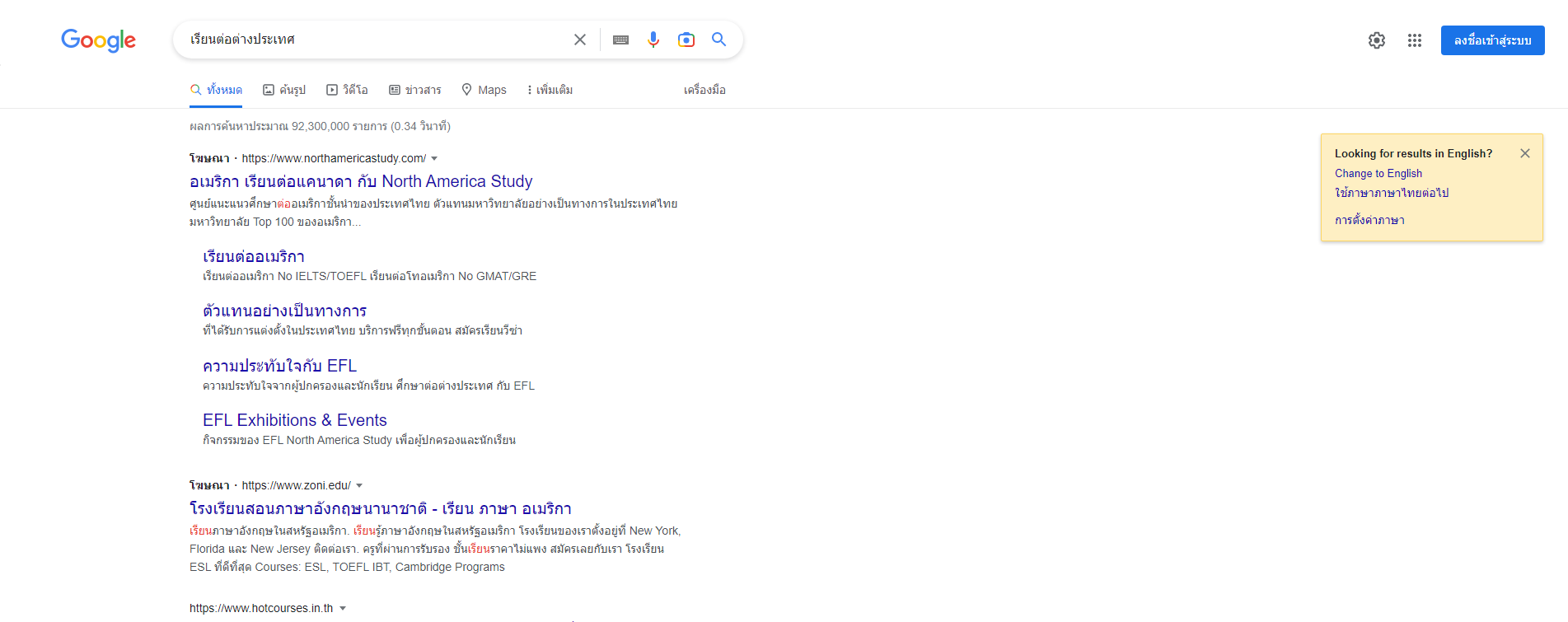Expand the เพิ่มเติม more menu

(550, 90)
